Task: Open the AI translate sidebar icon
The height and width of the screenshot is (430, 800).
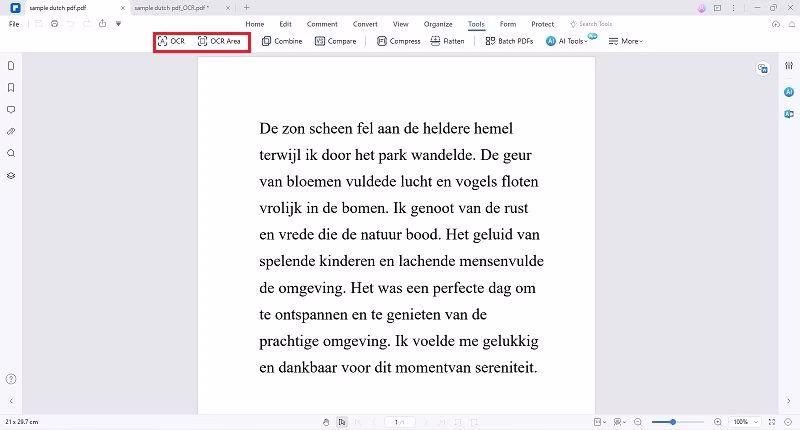Action: click(789, 114)
